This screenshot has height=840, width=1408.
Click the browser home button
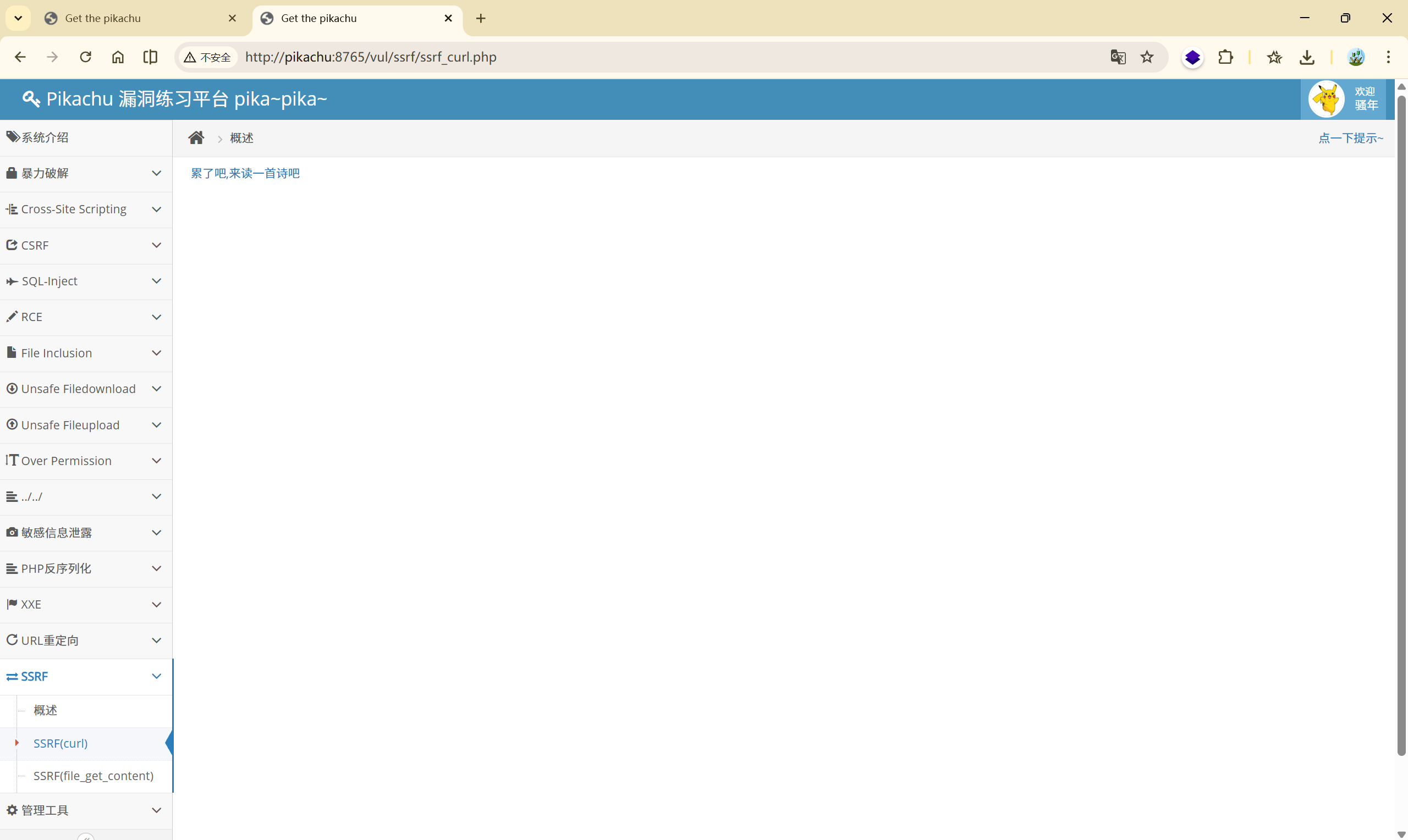[118, 57]
